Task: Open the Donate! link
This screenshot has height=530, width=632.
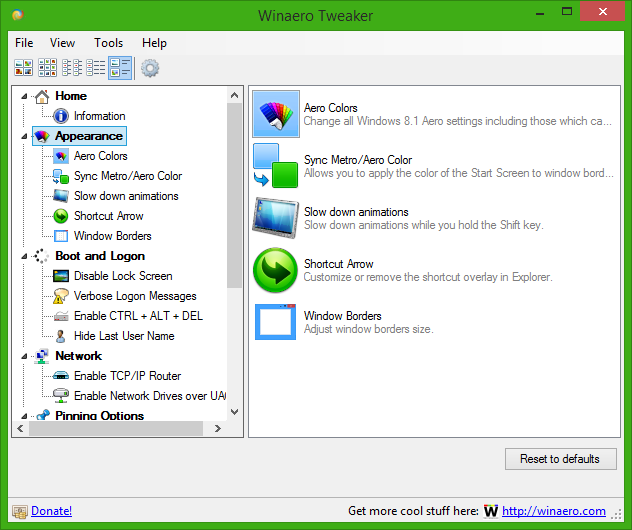Action: pos(52,511)
